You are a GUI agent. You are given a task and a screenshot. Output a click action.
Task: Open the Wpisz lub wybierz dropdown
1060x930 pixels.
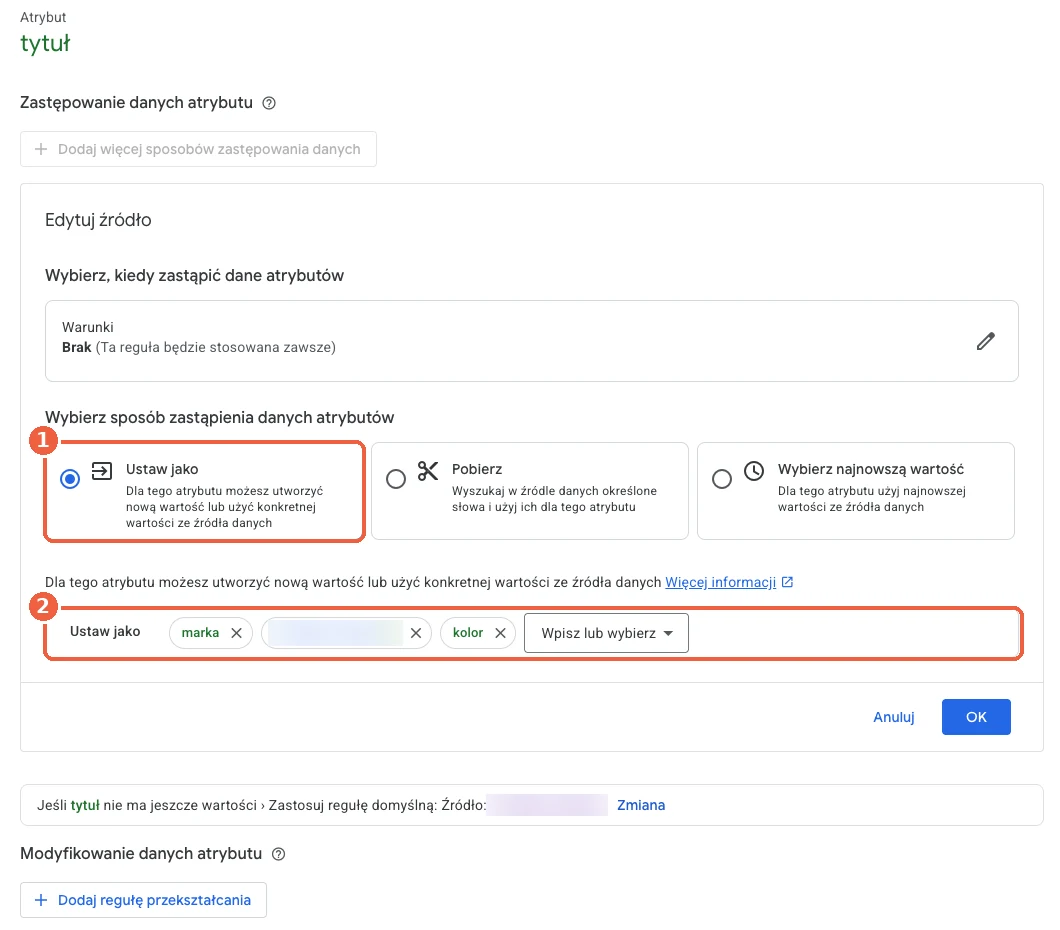(x=606, y=633)
